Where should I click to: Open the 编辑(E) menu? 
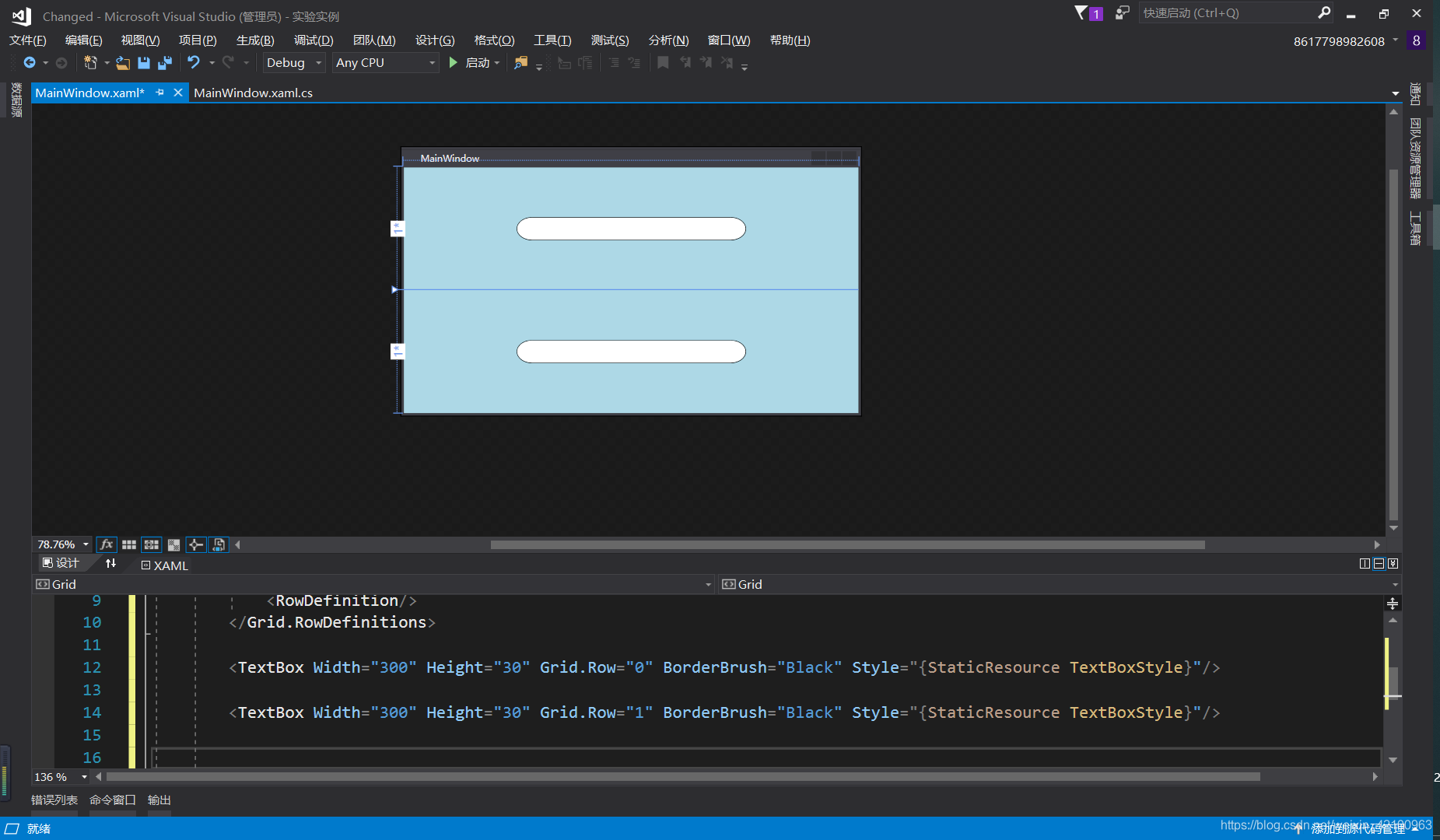coord(84,40)
